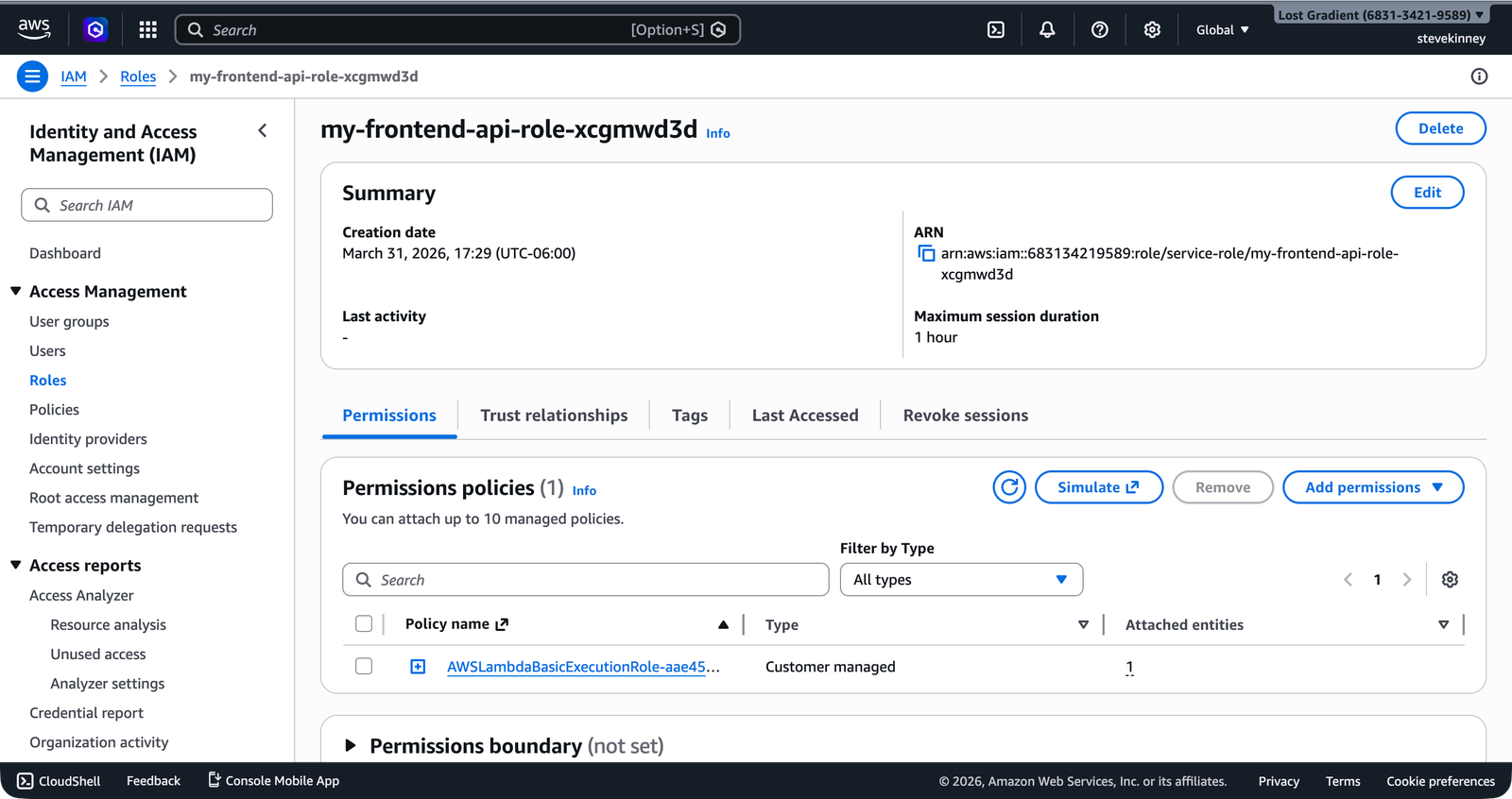Click the Edit summary button
This screenshot has width=1512, height=799.
[x=1427, y=193]
